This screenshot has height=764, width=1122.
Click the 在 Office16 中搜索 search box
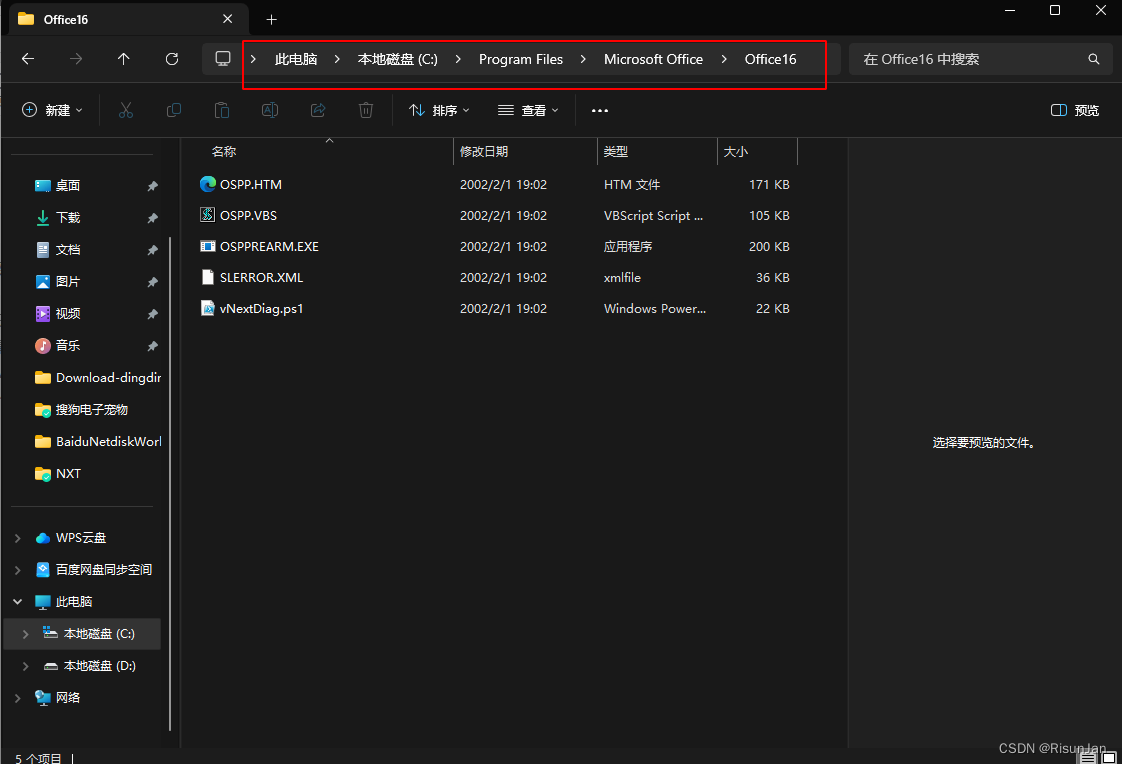[980, 59]
